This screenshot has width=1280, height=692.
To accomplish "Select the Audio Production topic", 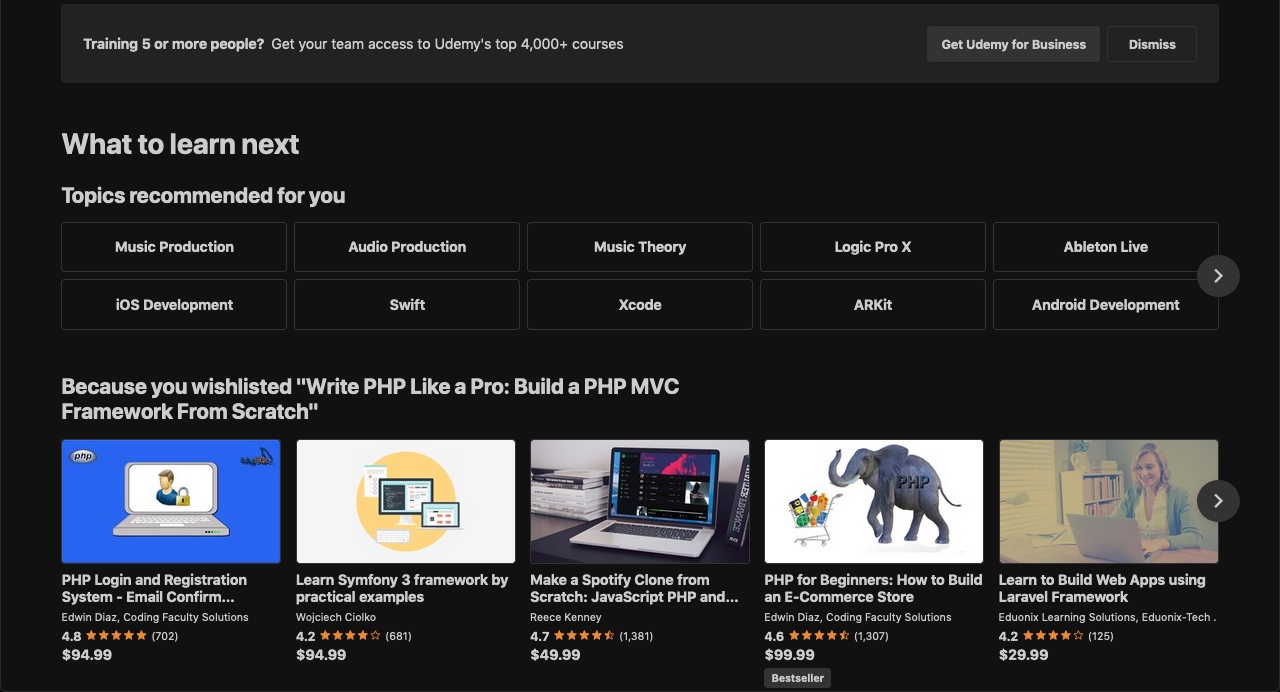I will click(x=406, y=246).
